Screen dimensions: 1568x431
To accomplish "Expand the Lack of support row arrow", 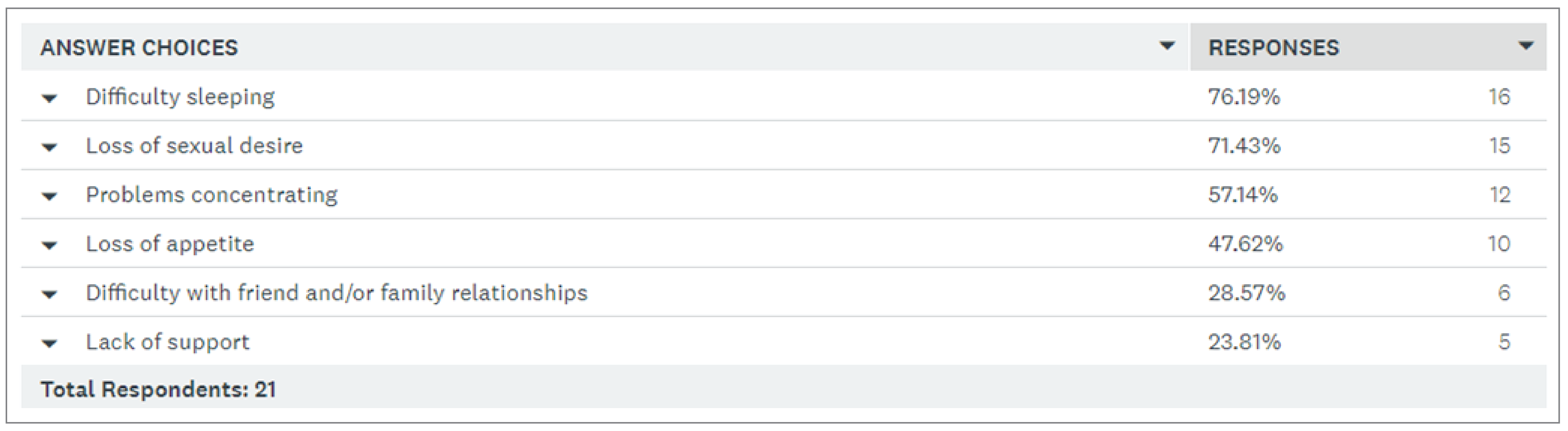I will point(49,343).
